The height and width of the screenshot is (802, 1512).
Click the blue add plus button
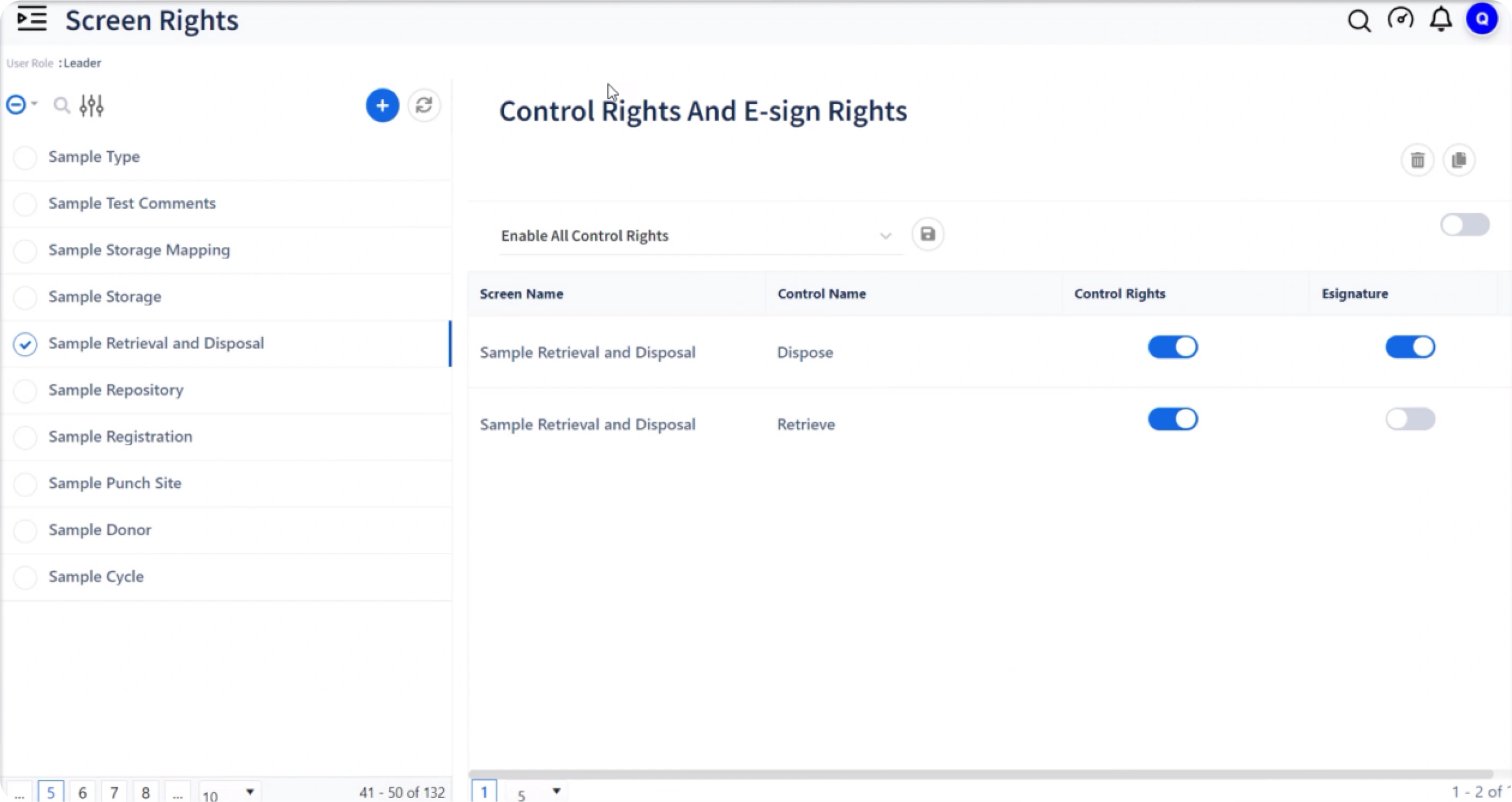(383, 106)
